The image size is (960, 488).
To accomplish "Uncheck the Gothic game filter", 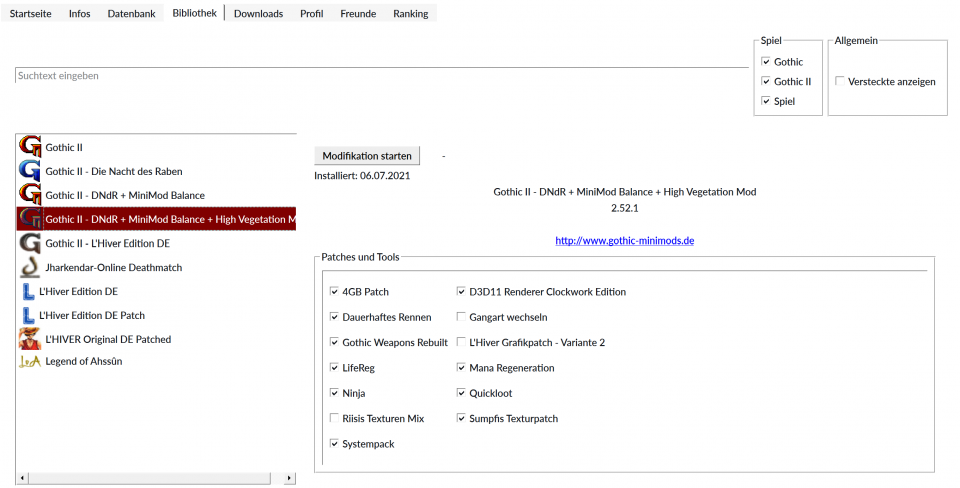I will click(x=766, y=61).
